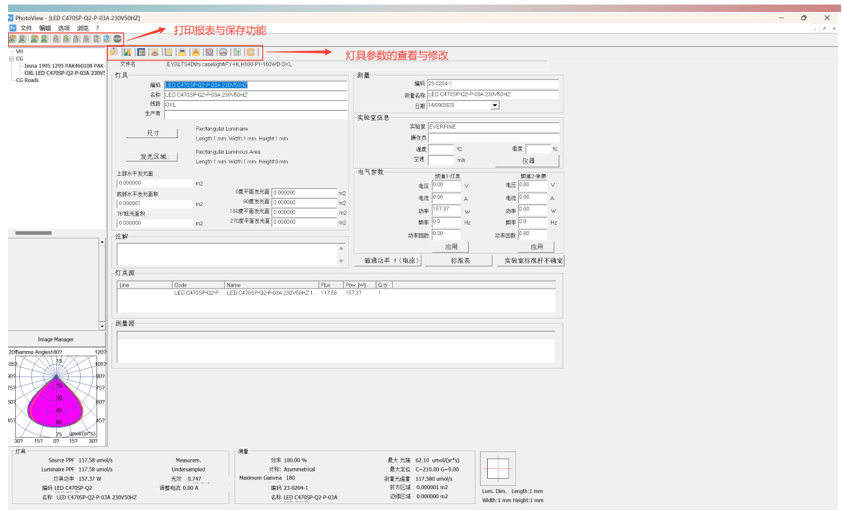This screenshot has width=843, height=515.
Task: Click the measurement 编码 23-0204-1 field
Action: pyautogui.click(x=492, y=84)
